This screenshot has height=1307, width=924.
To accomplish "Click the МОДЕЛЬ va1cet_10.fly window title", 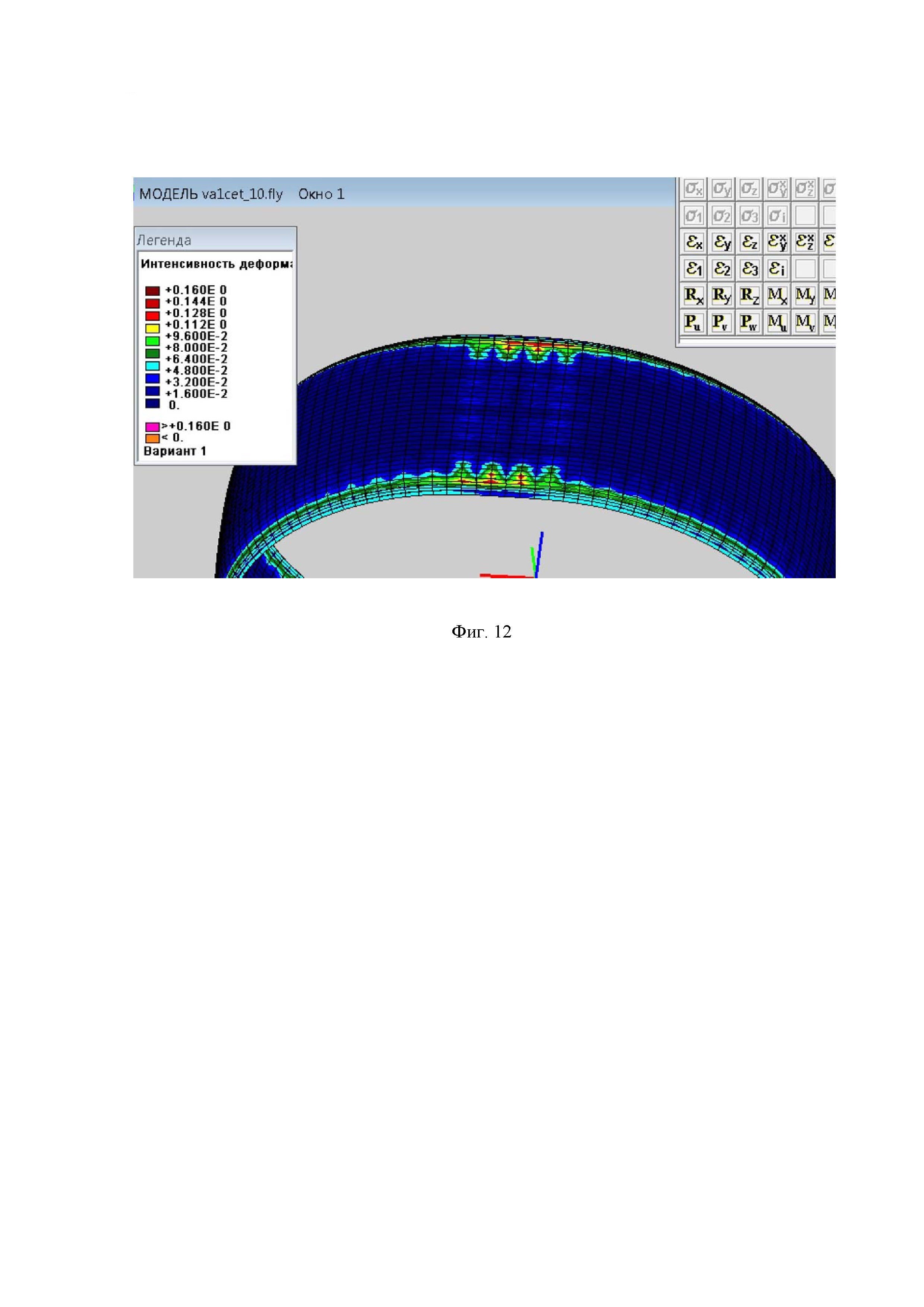I will tap(211, 194).
